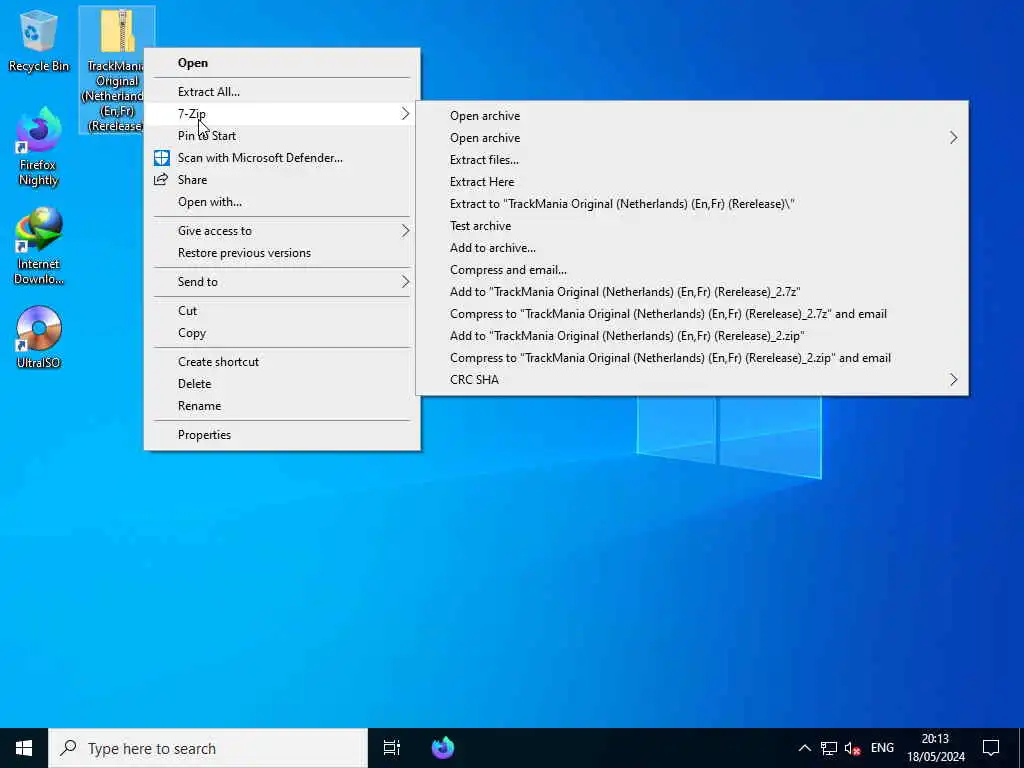Viewport: 1024px width, 768px height.
Task: Choose Pin to Start
Action: point(282,136)
